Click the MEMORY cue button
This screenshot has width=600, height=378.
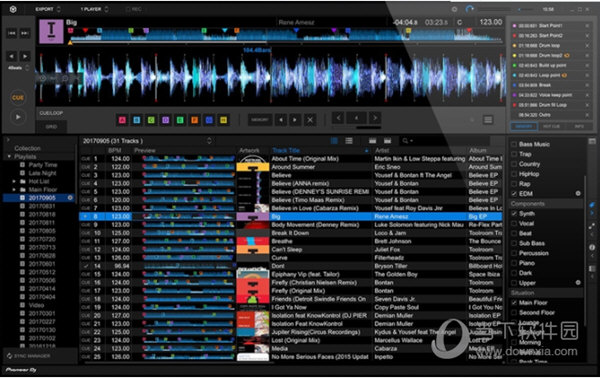click(260, 120)
